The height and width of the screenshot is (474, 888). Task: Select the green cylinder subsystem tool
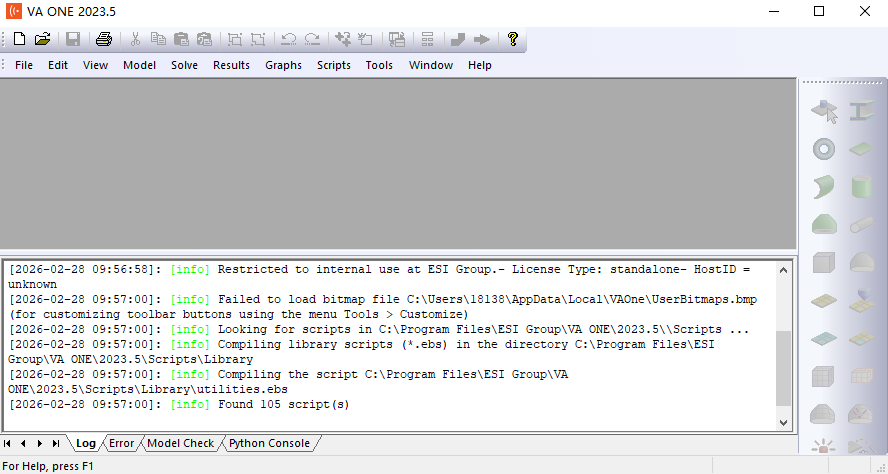(x=861, y=187)
